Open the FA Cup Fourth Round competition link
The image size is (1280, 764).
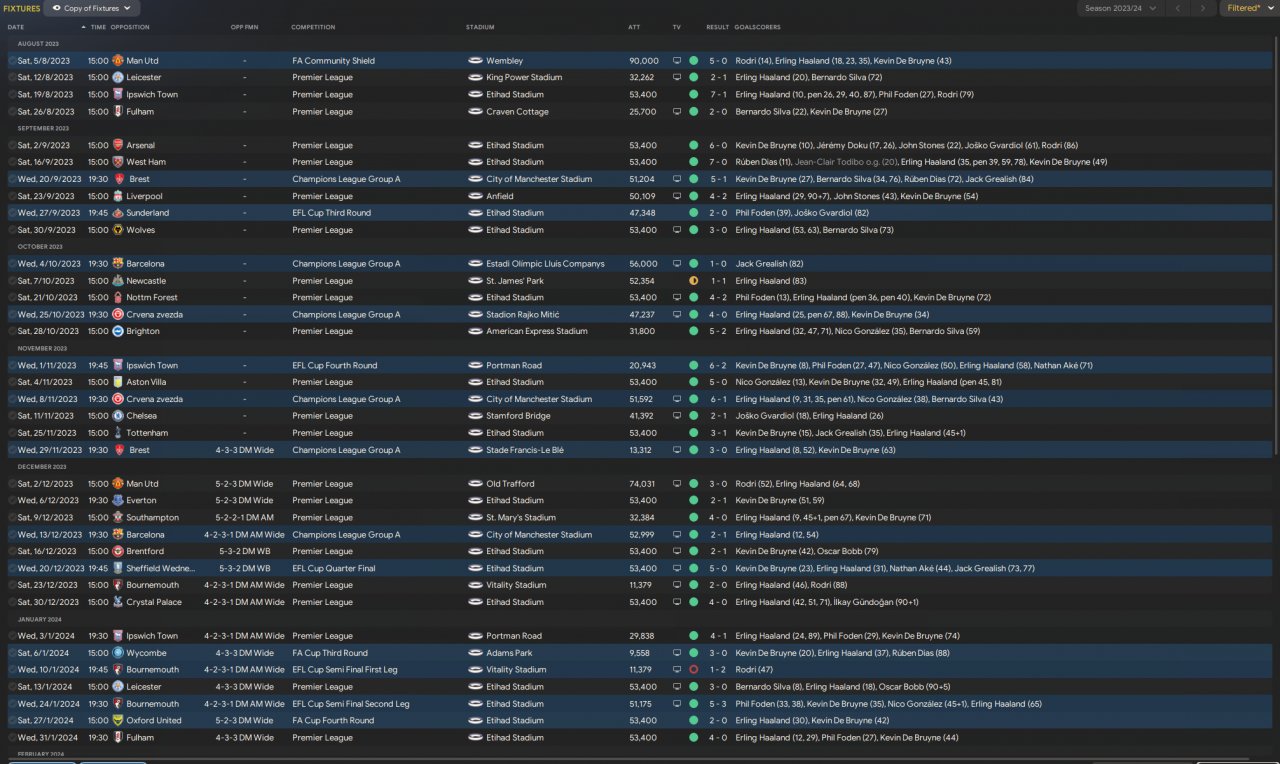(x=332, y=721)
